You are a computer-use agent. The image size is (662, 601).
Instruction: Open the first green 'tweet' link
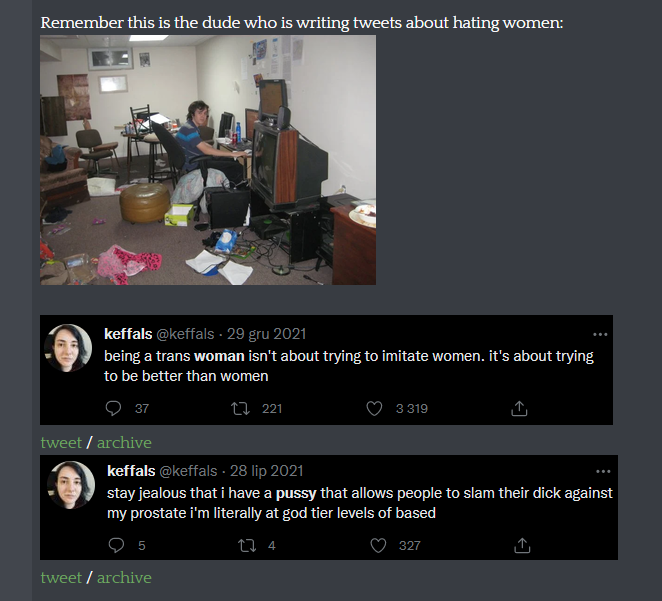(x=61, y=442)
